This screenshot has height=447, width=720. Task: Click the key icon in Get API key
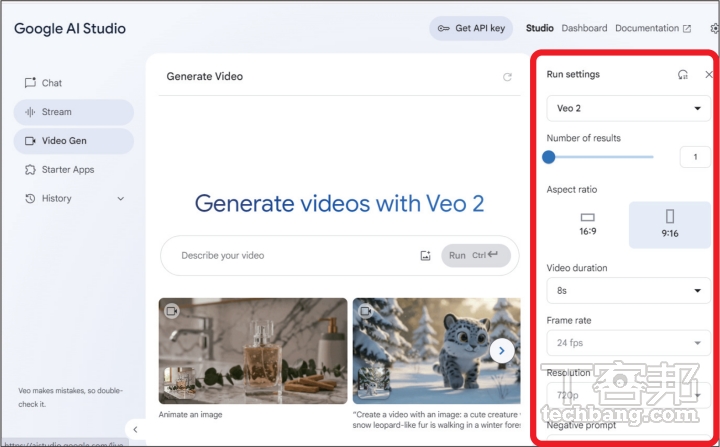point(443,28)
